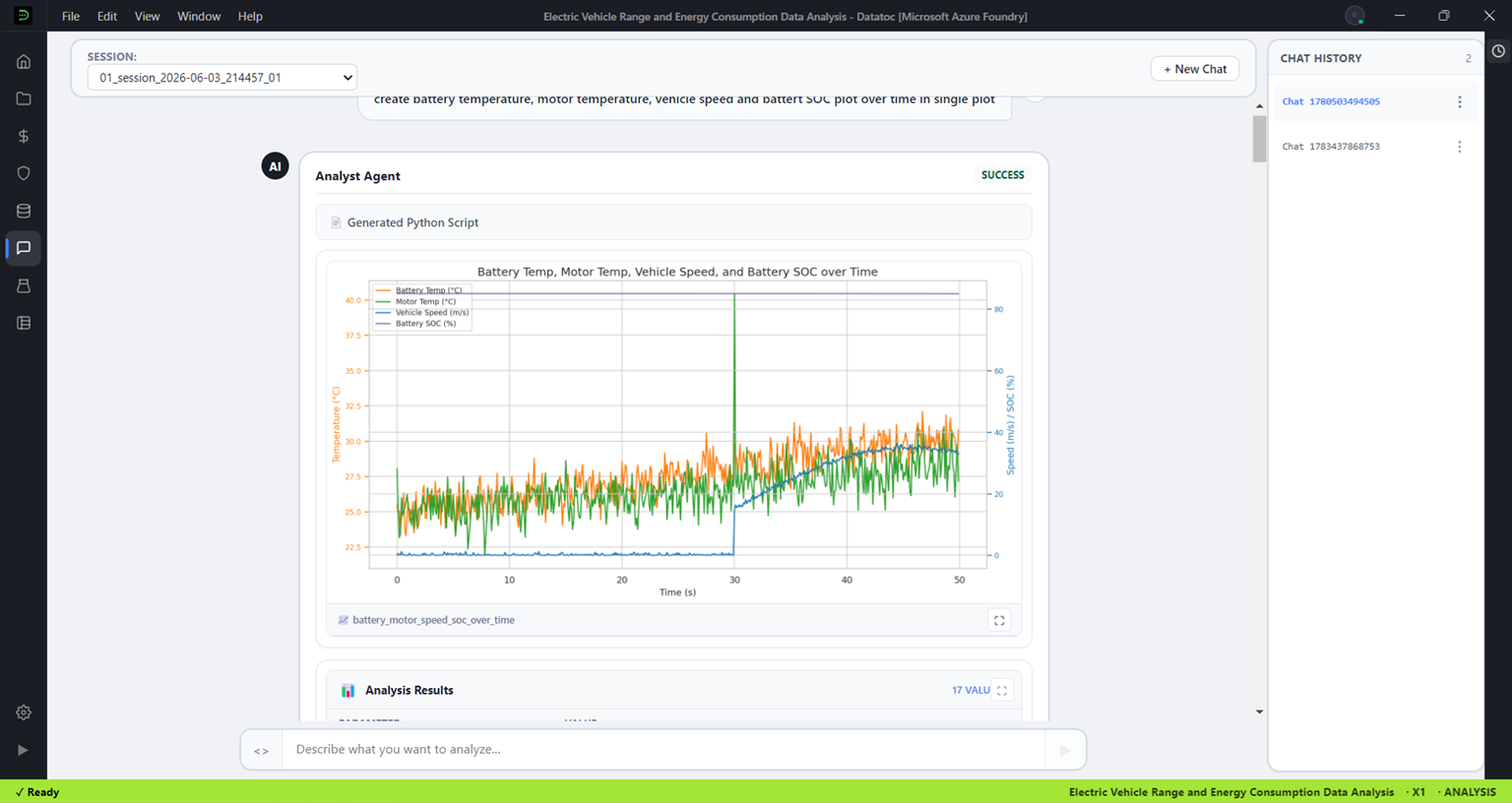Select Chat 1783437868753 in history

1331,147
